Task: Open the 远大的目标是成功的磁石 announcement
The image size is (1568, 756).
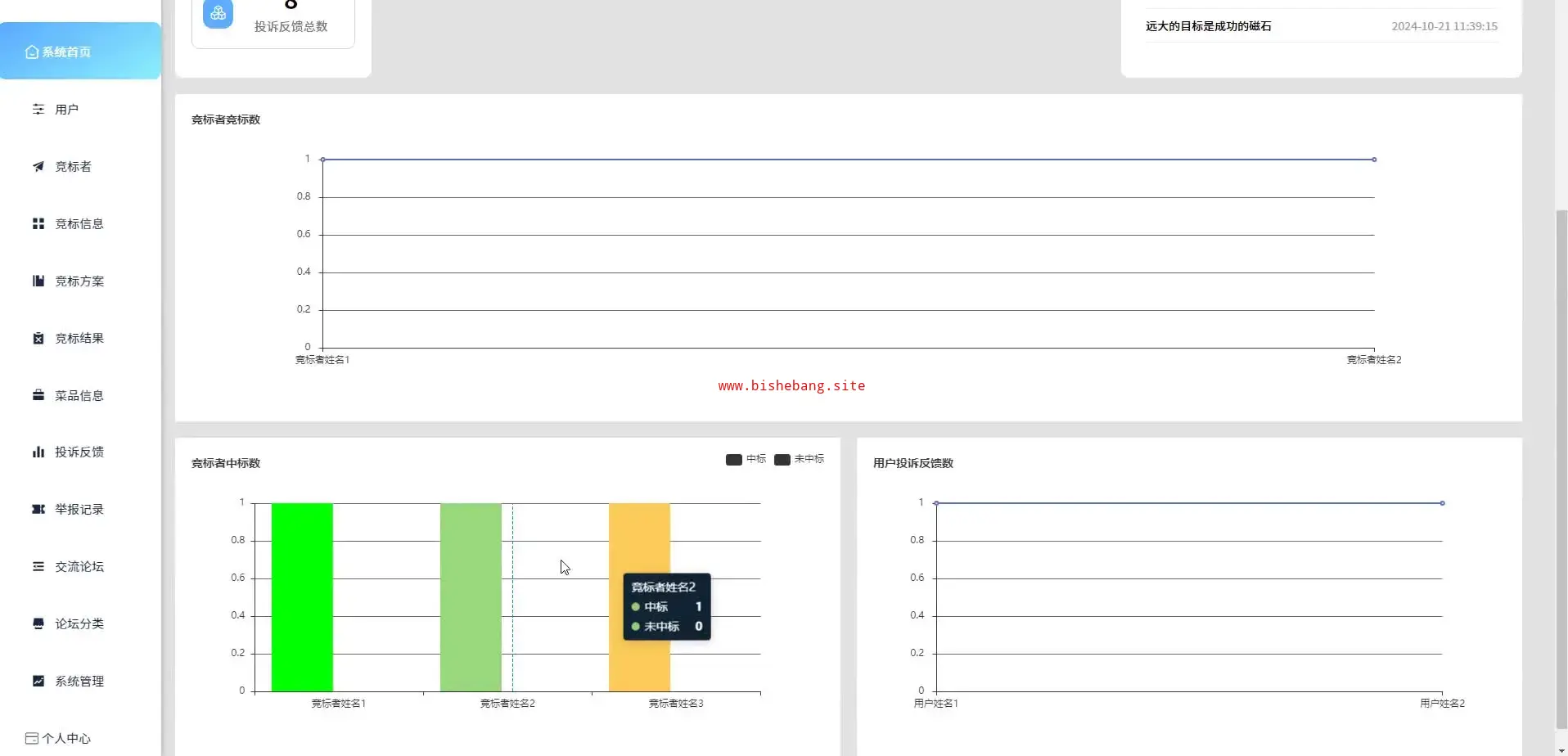Action: pos(1208,26)
